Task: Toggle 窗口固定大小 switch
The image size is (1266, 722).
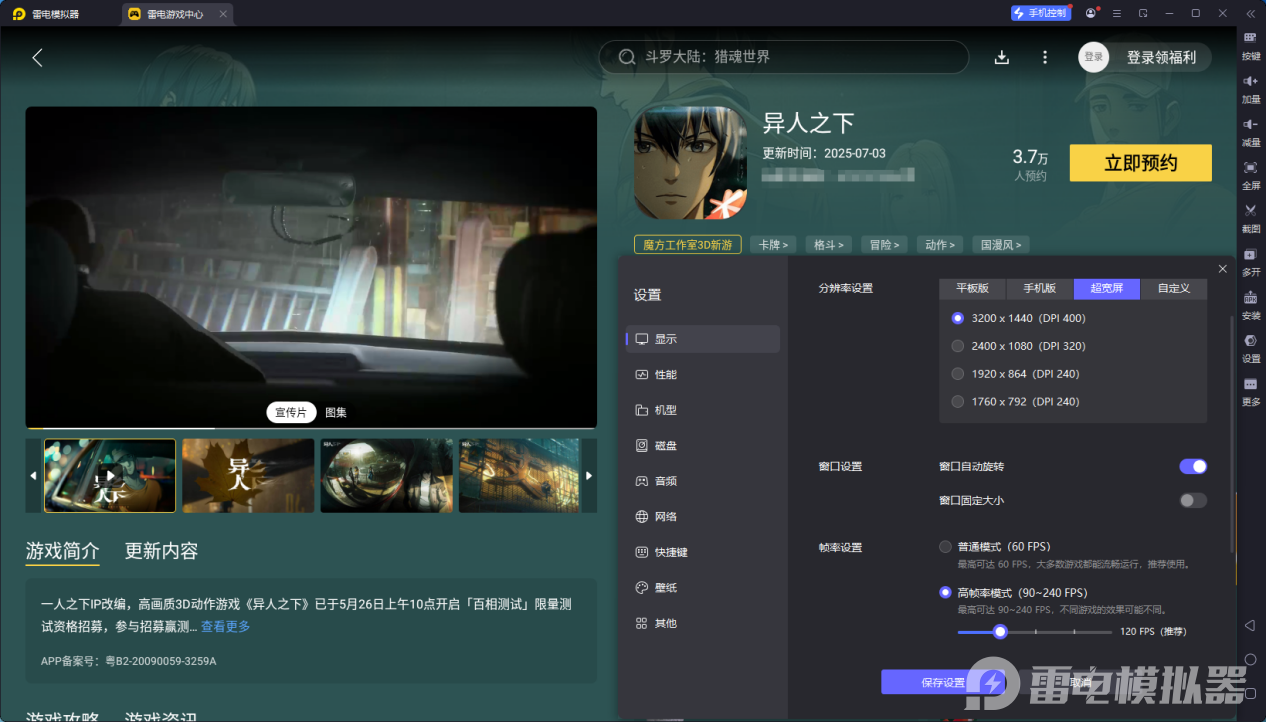Action: pos(1193,500)
